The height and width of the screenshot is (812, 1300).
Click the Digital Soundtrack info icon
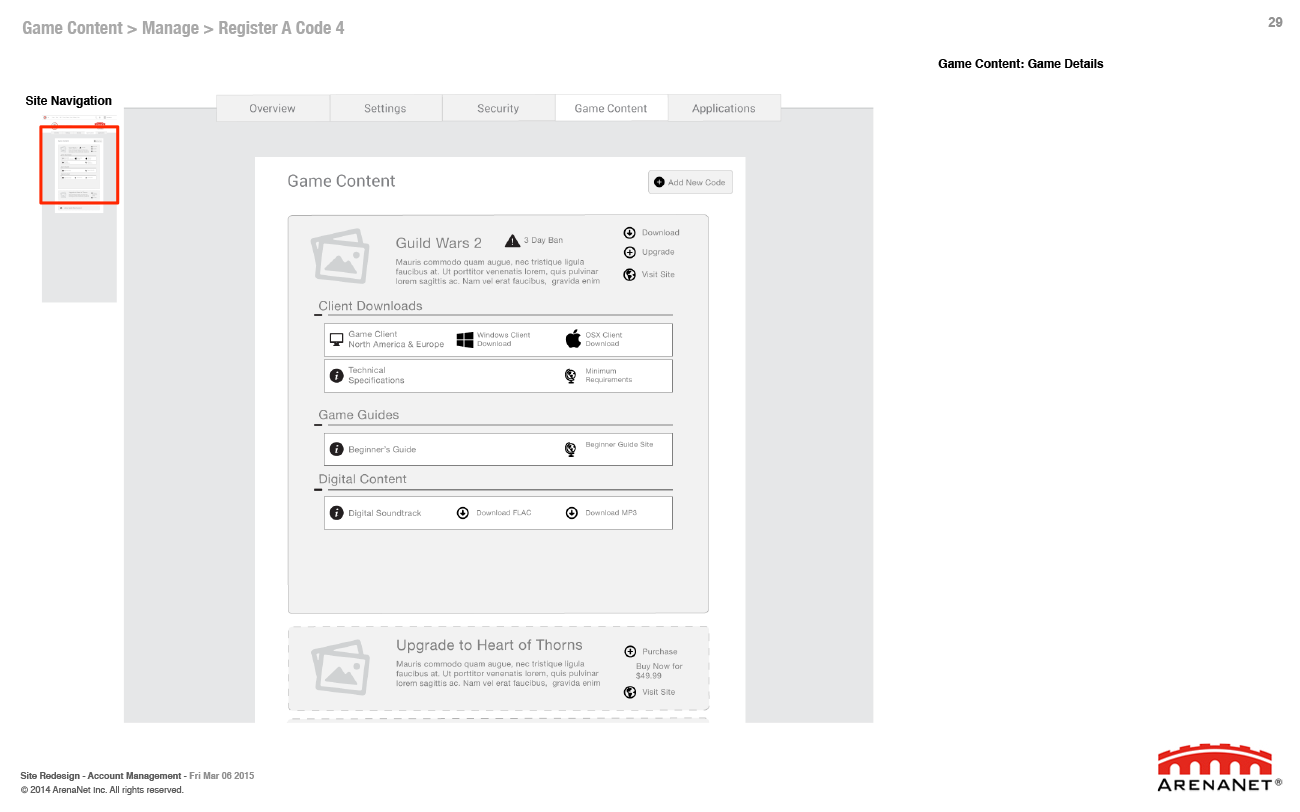click(337, 513)
